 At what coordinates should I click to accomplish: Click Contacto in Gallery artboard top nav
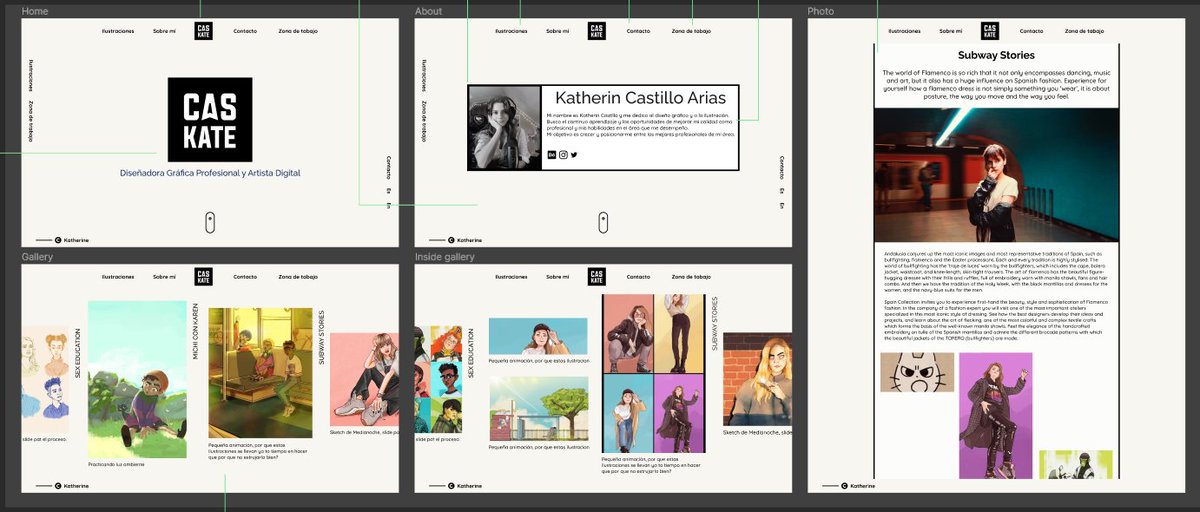245,277
